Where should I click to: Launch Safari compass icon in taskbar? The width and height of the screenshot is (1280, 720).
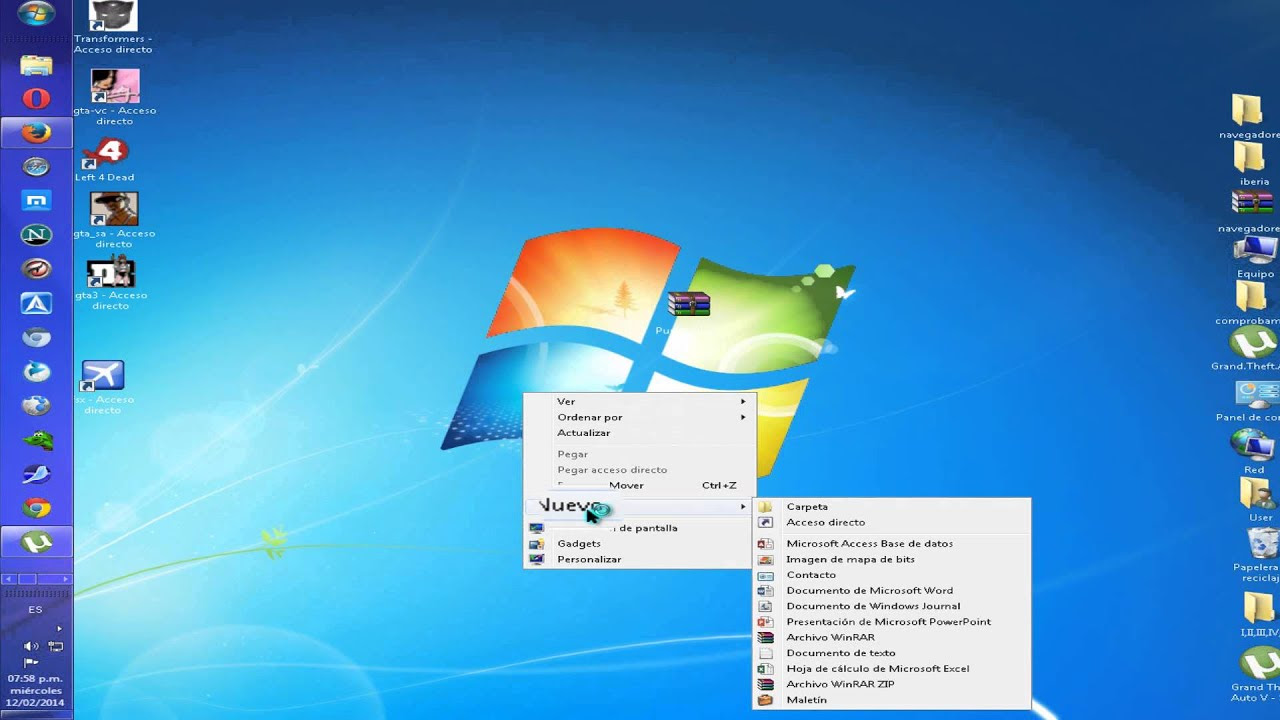pos(36,167)
